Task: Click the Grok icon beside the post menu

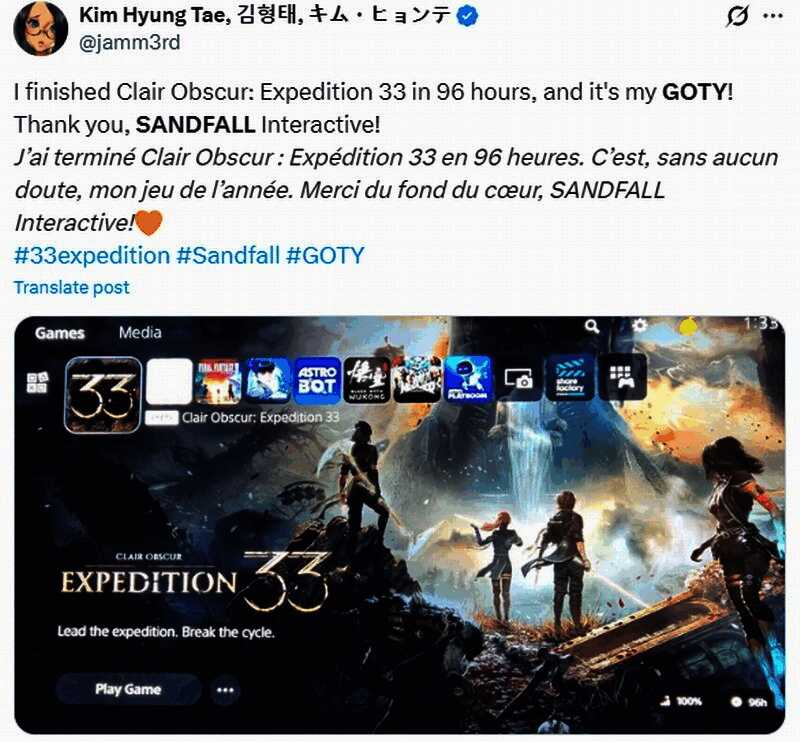Action: 737,17
